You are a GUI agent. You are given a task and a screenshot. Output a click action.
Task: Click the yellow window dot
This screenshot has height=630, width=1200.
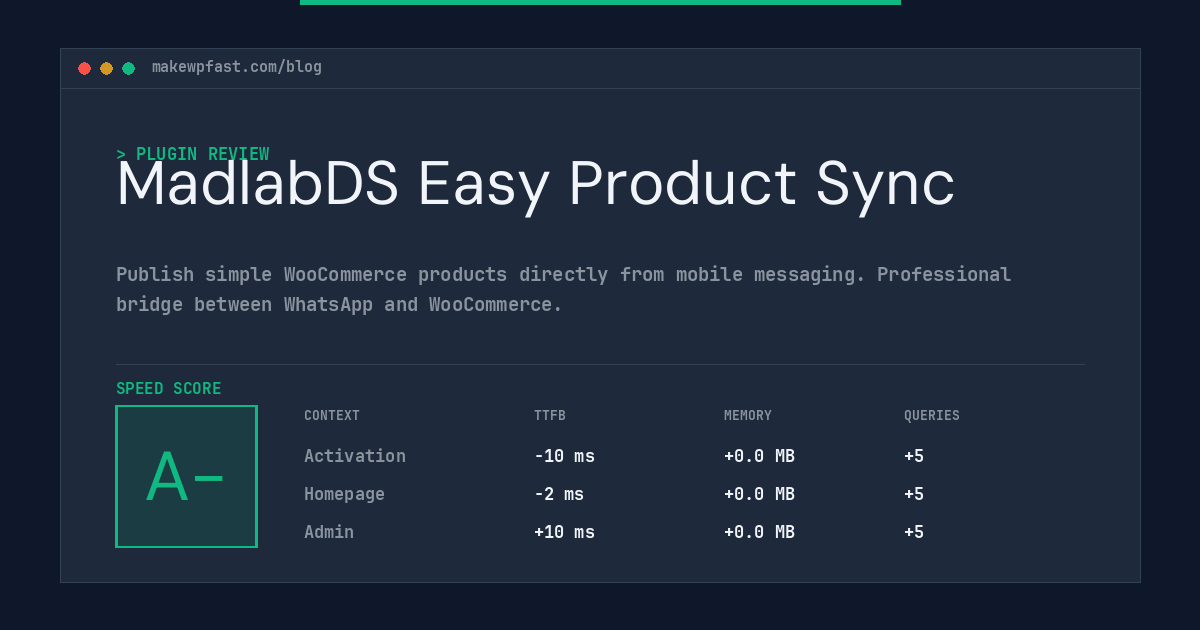coord(106,68)
